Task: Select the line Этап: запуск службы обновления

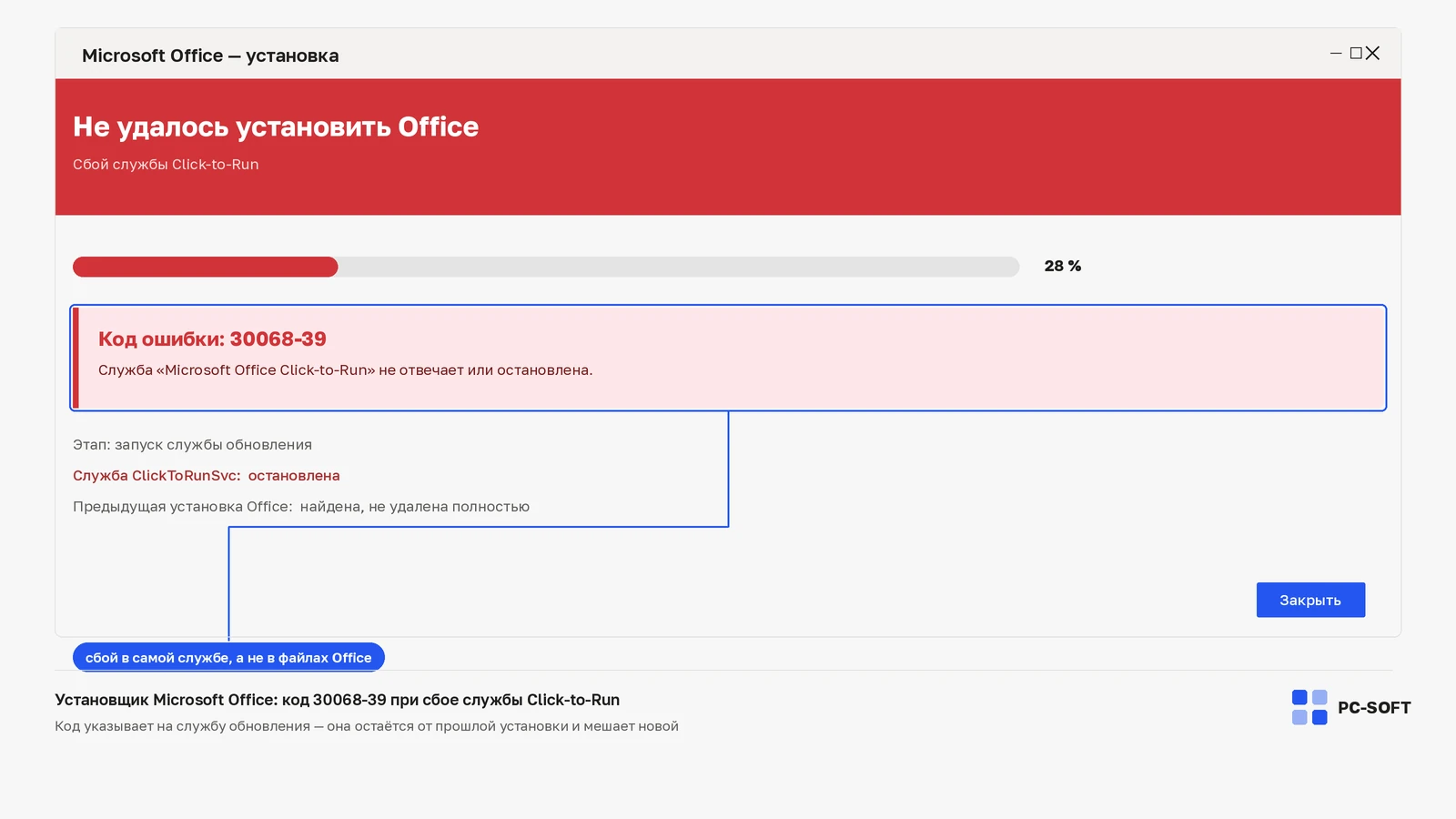Action: [192, 445]
